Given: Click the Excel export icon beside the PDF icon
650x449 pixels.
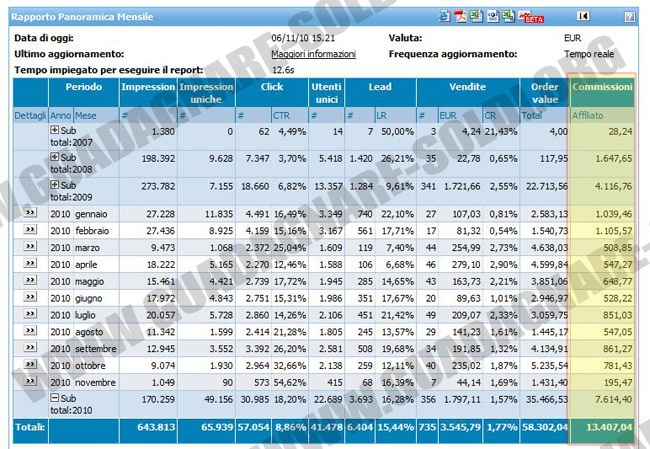Looking at the screenshot, I should point(476,16).
